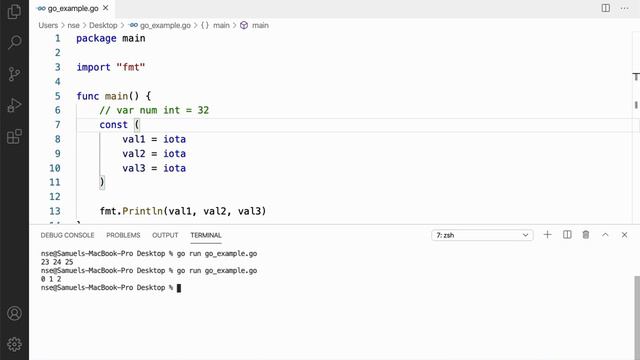Maximize the panel with up chevron
Image resolution: width=640 pixels, height=360 pixels.
[x=605, y=235]
